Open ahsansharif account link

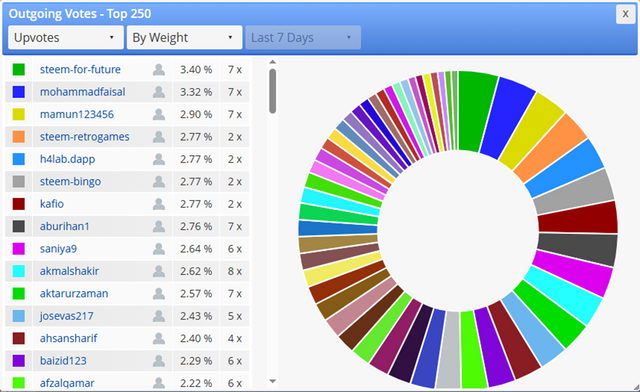pyautogui.click(x=69, y=339)
